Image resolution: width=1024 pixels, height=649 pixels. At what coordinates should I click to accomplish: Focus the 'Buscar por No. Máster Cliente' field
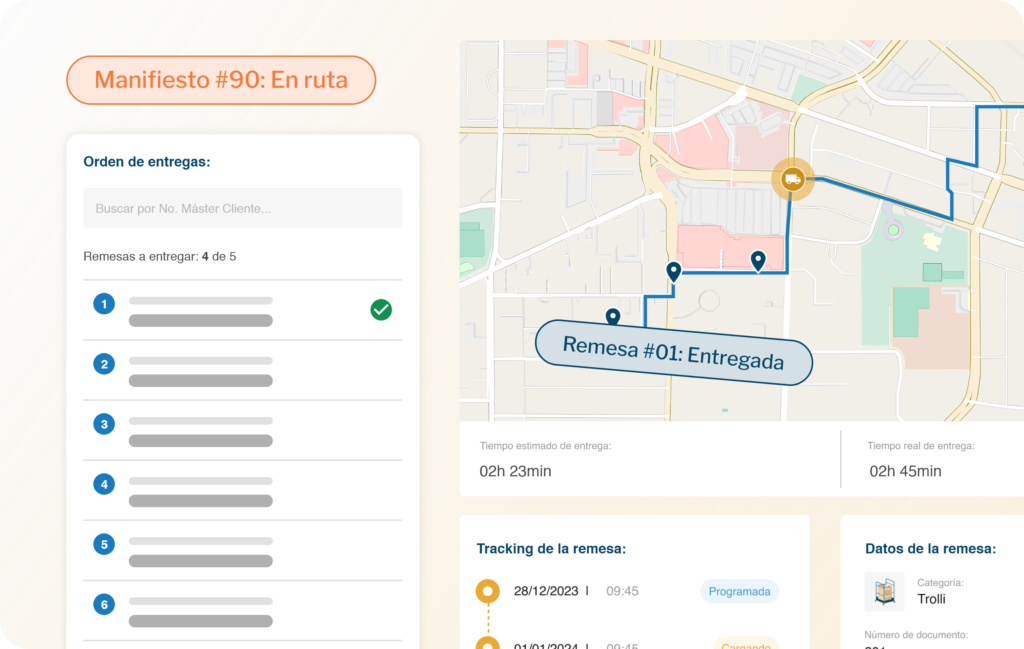click(243, 209)
